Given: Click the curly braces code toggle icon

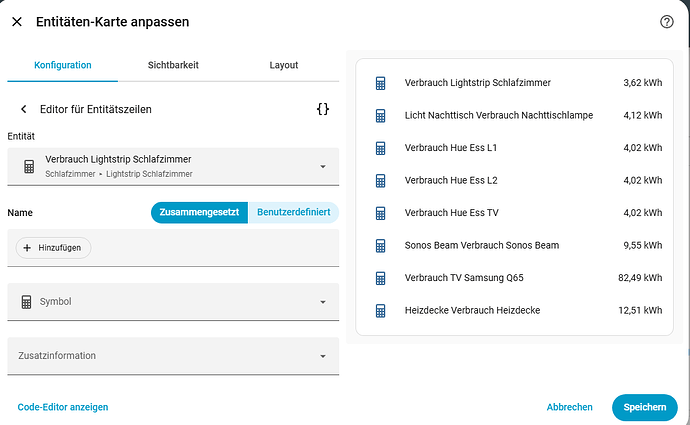Looking at the screenshot, I should tap(322, 109).
